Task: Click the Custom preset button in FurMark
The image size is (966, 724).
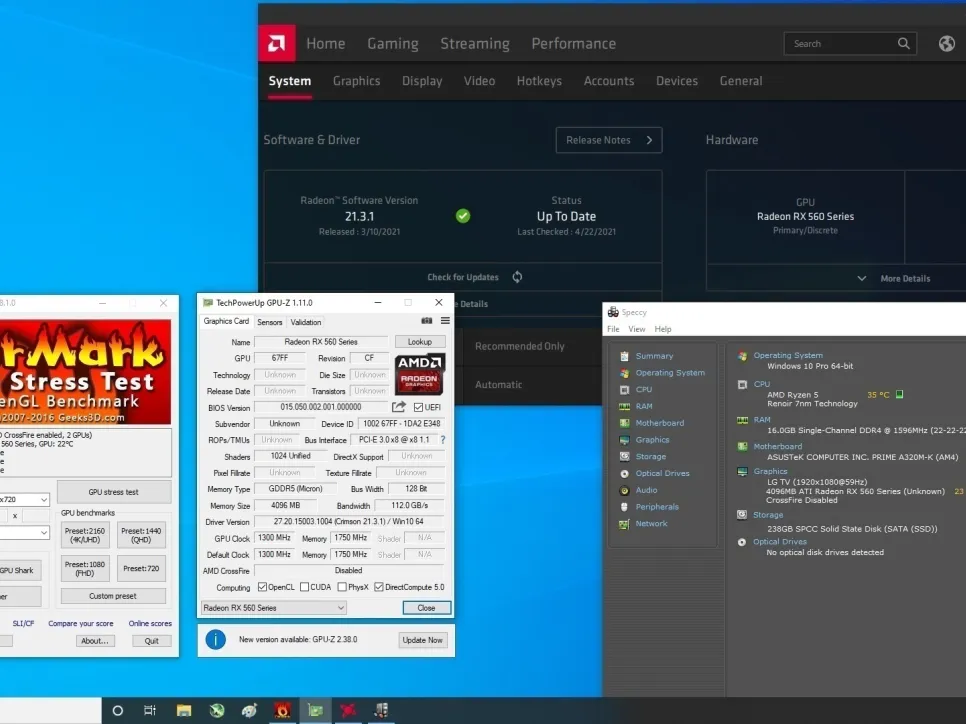Action: [x=113, y=596]
